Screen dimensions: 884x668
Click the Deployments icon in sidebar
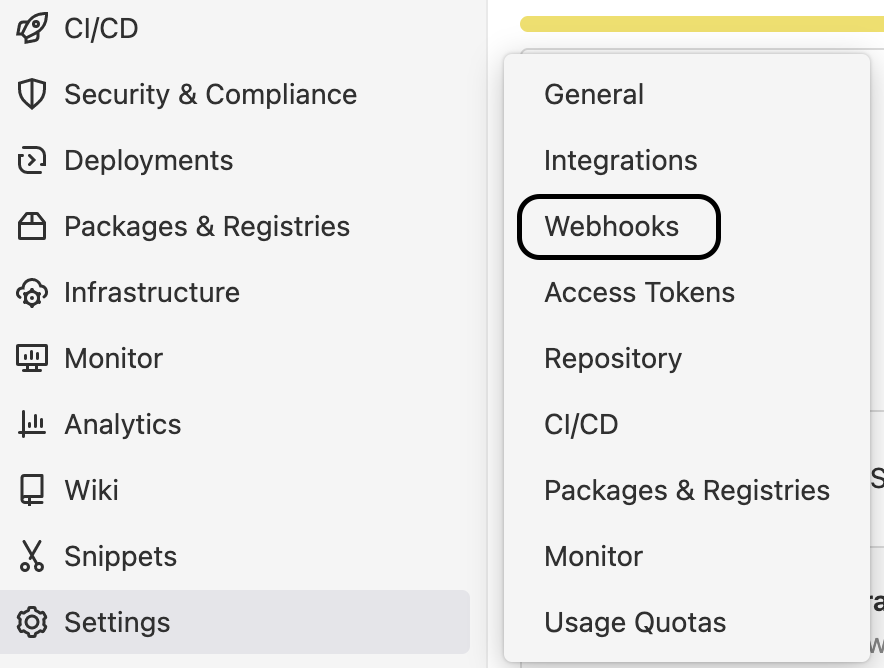pos(32,160)
